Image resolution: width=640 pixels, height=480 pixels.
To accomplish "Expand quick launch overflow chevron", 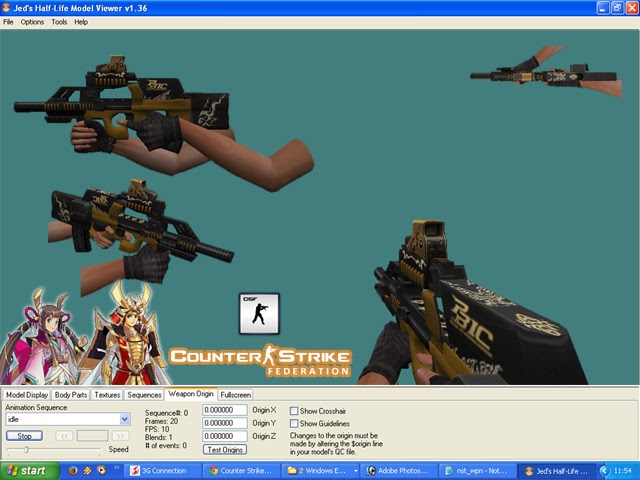I will (x=116, y=467).
